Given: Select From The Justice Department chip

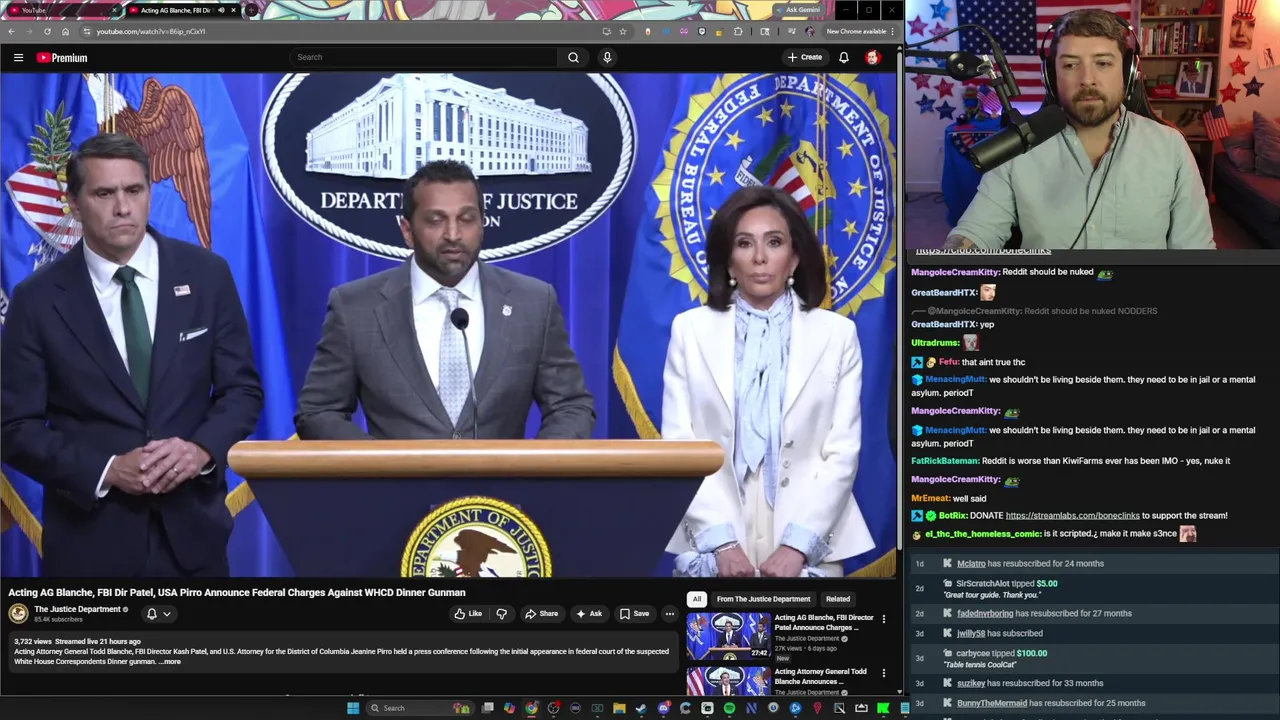Looking at the screenshot, I should 763,599.
